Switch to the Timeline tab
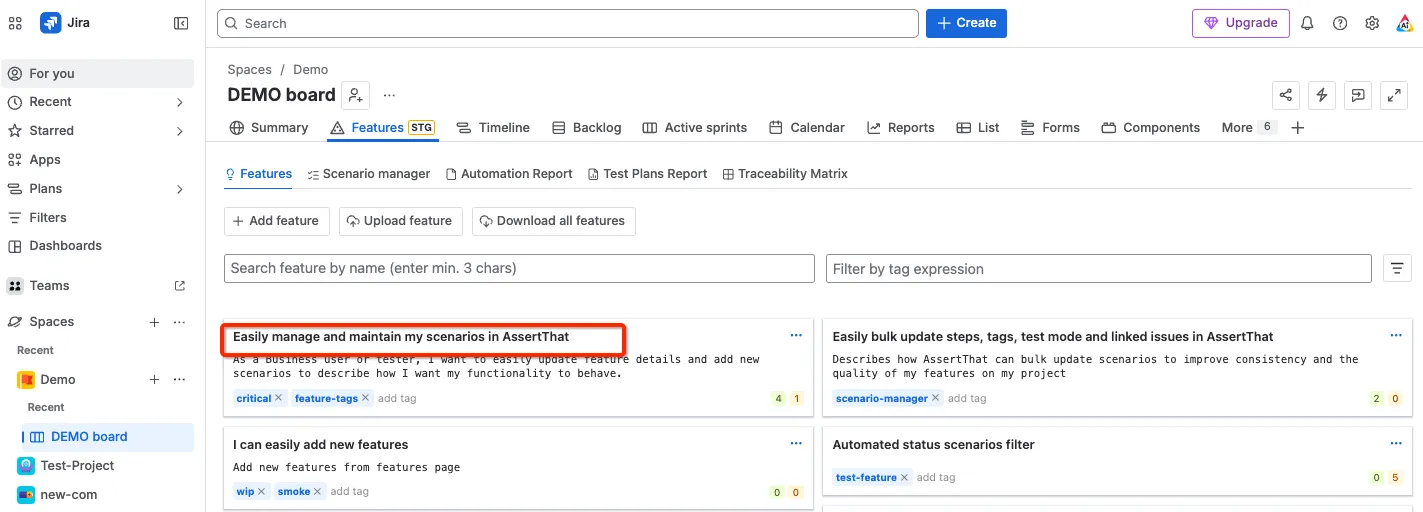The height and width of the screenshot is (512, 1423). point(493,128)
